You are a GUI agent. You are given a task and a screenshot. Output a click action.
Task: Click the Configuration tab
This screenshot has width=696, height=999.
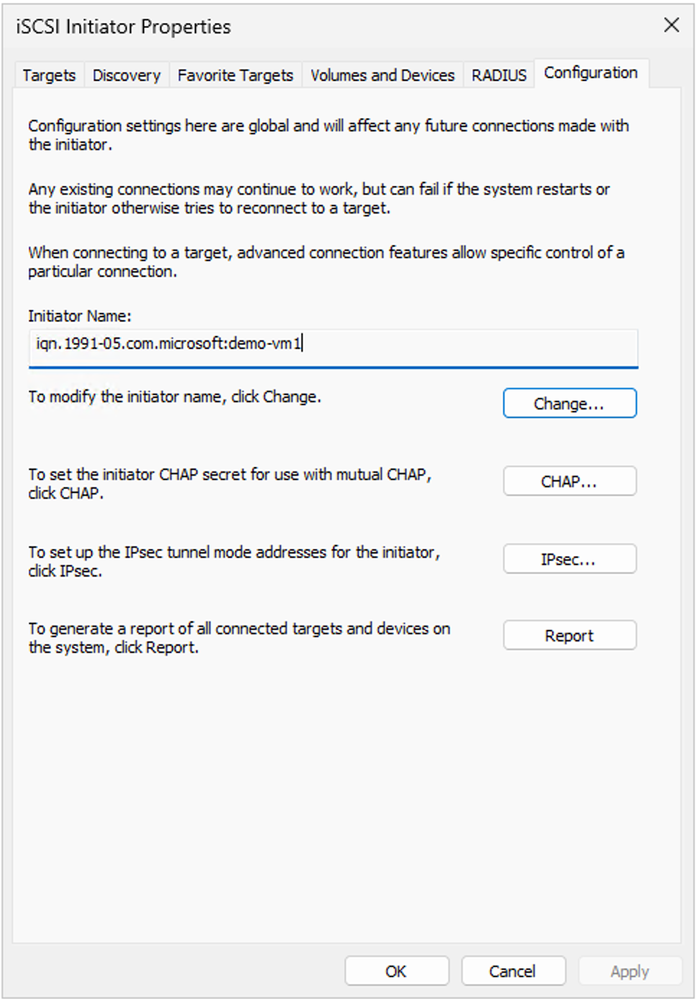click(590, 73)
